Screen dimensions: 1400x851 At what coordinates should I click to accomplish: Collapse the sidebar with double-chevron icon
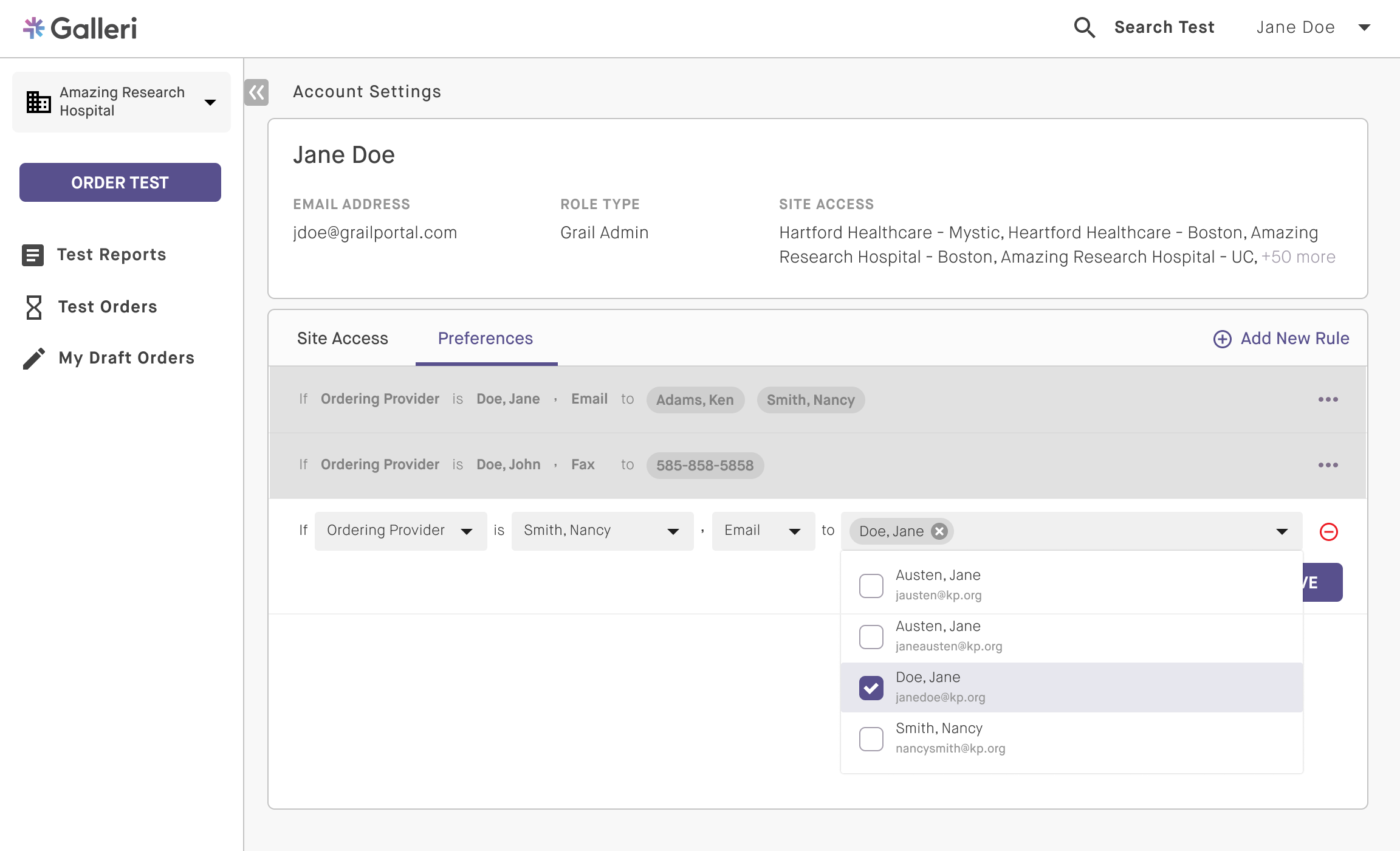[x=256, y=92]
